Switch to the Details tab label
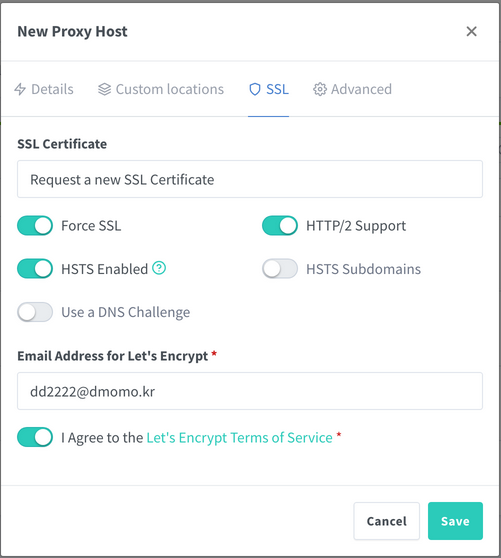Image resolution: width=501 pixels, height=558 pixels. pos(52,89)
